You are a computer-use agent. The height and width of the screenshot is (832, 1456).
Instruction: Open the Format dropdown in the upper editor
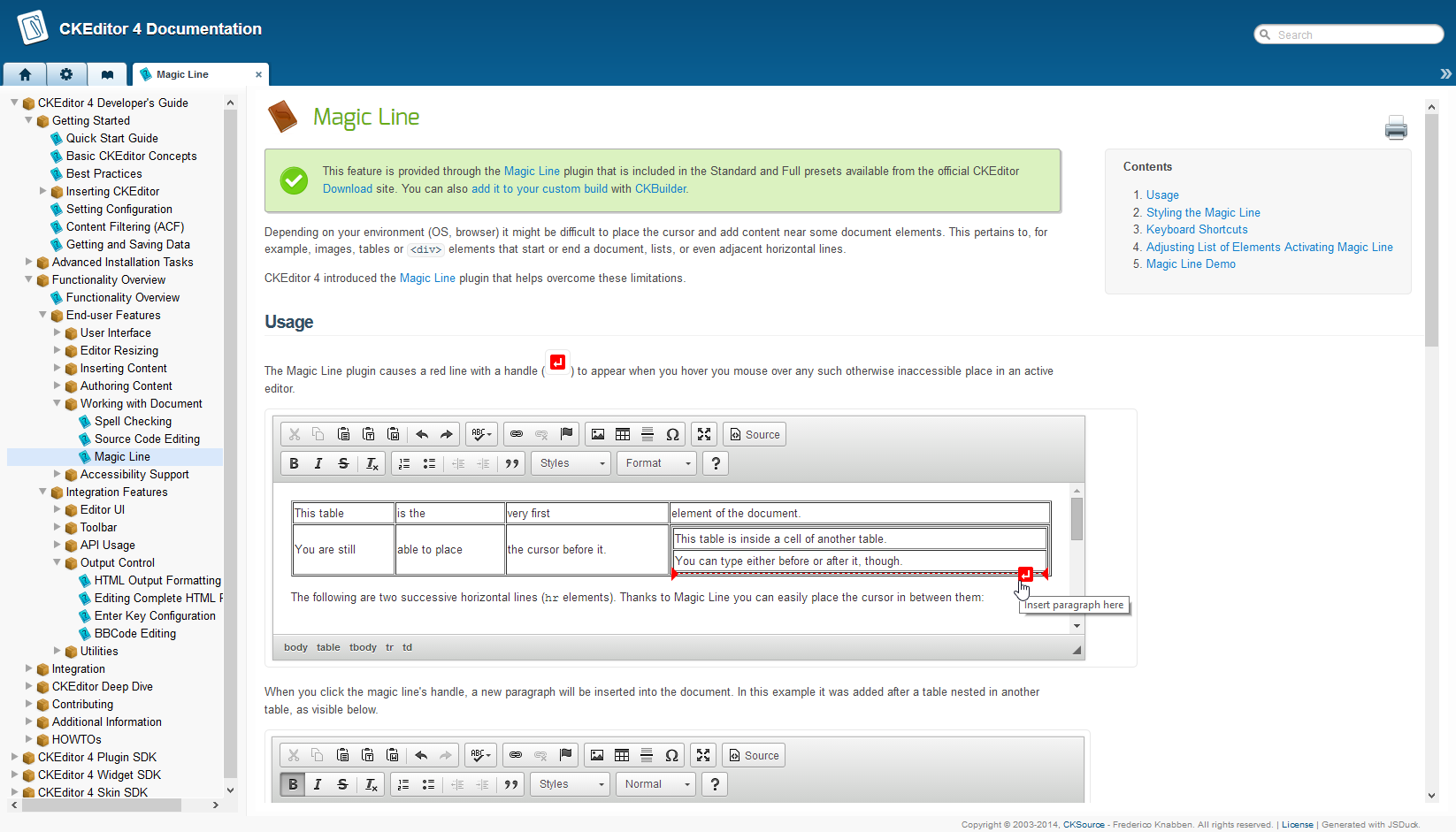[657, 463]
